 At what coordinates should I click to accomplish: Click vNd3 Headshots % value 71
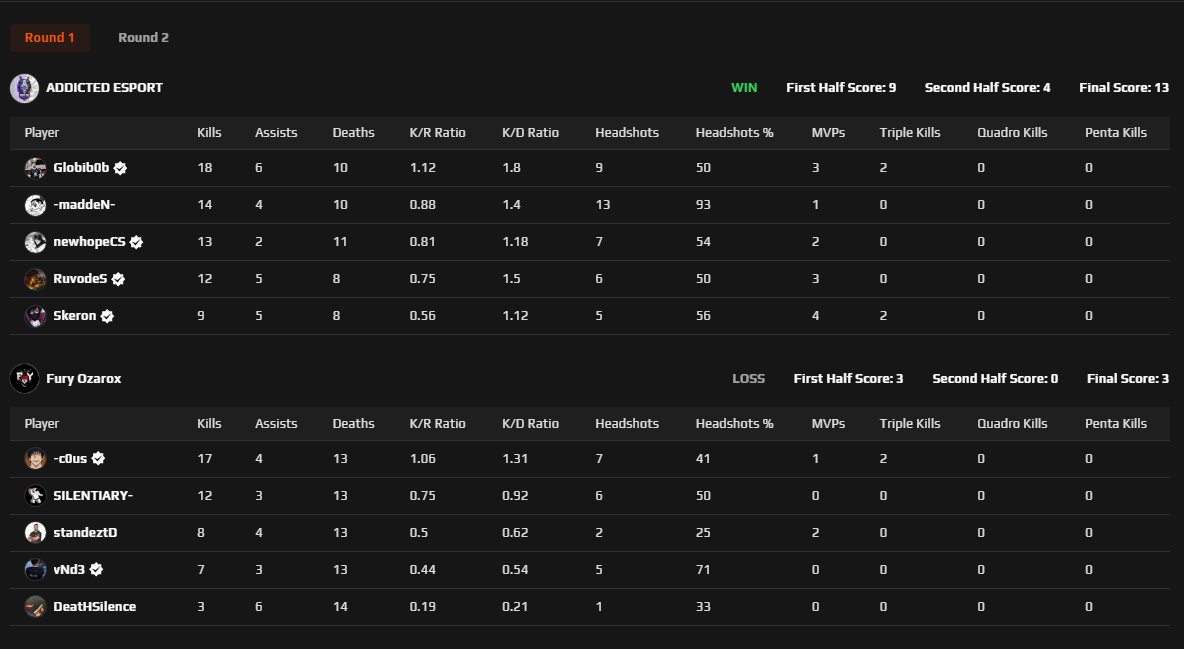coord(703,570)
